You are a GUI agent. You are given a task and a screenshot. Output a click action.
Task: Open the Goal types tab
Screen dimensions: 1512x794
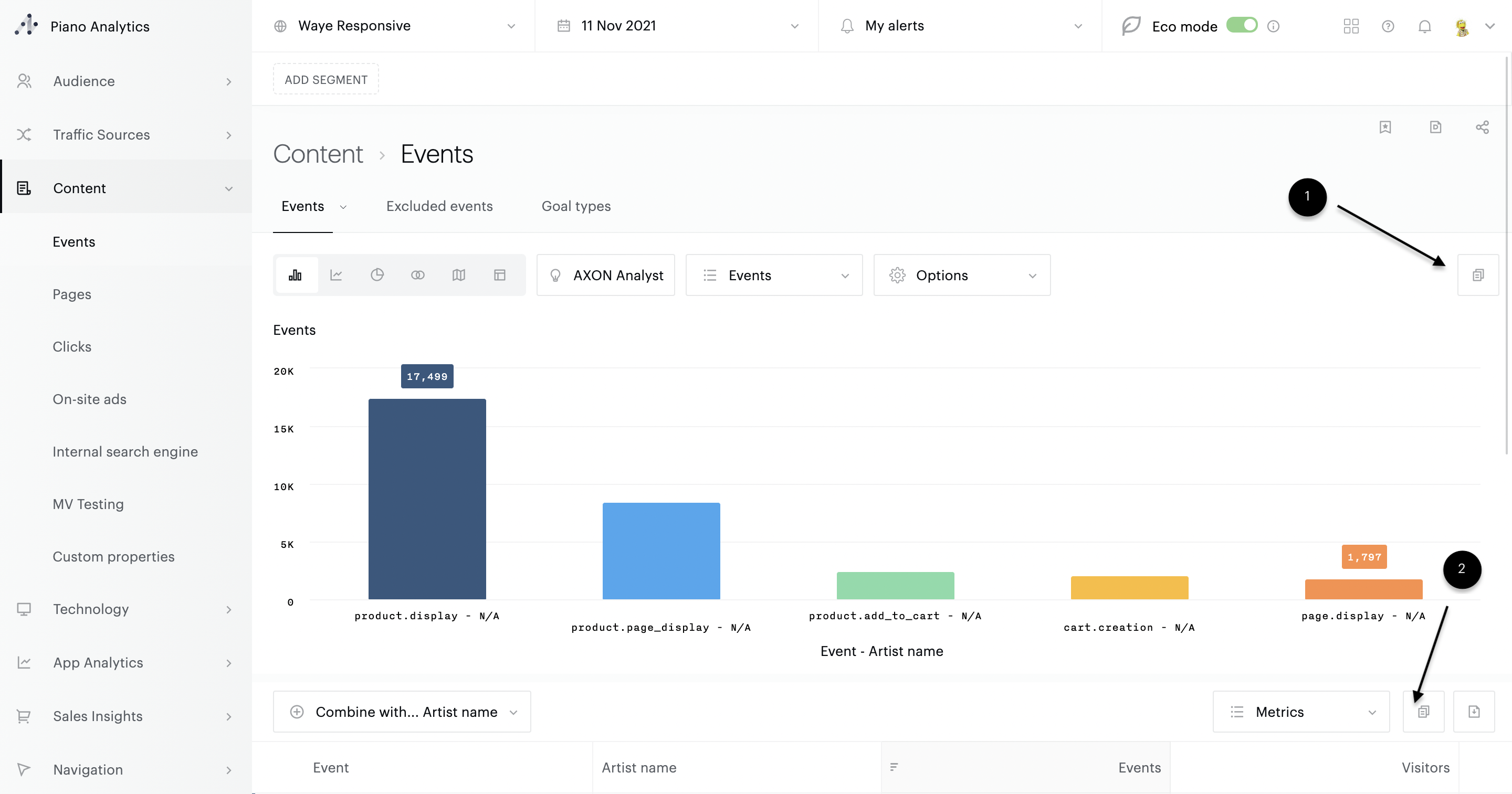pyautogui.click(x=576, y=206)
